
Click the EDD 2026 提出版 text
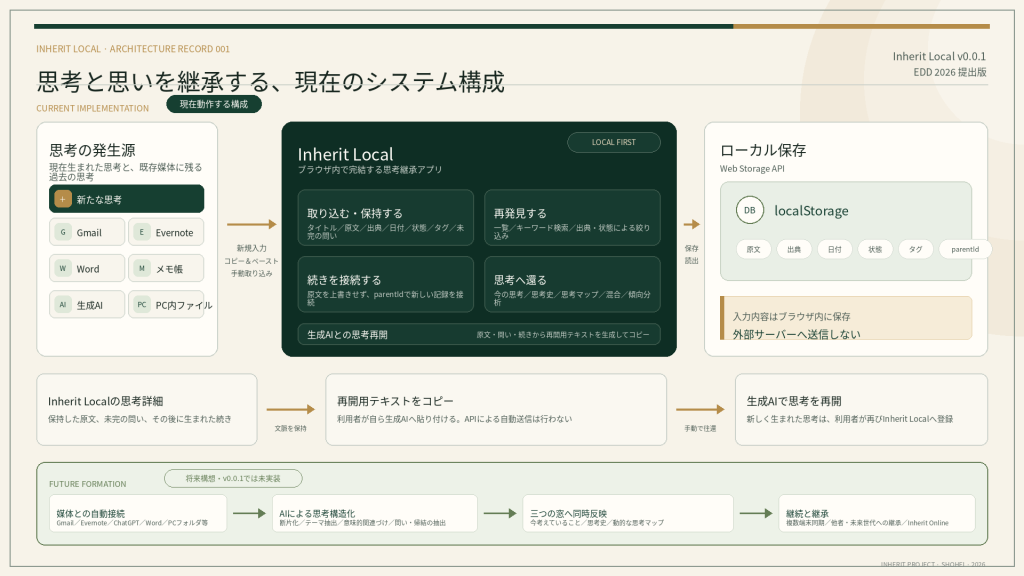click(x=950, y=72)
